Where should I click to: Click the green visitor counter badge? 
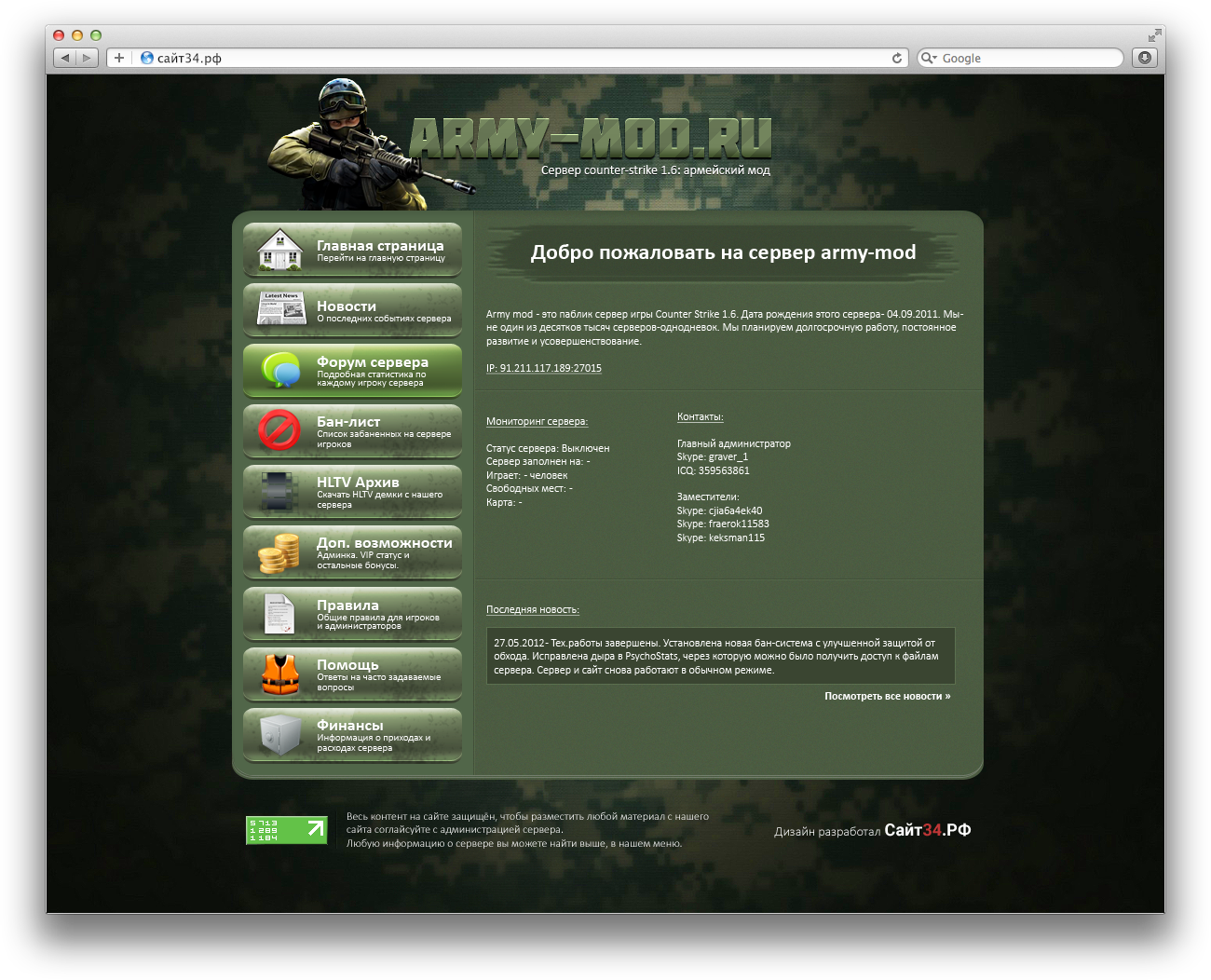click(x=286, y=830)
